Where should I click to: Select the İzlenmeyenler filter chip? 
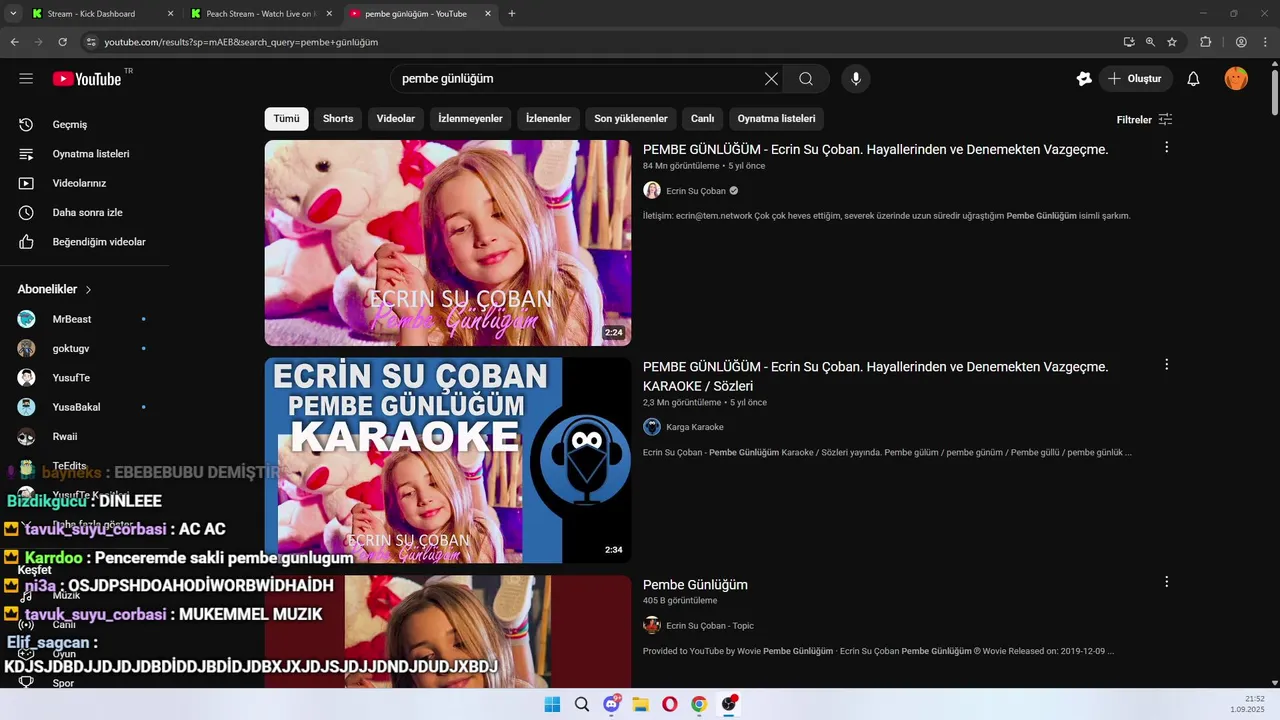click(470, 119)
